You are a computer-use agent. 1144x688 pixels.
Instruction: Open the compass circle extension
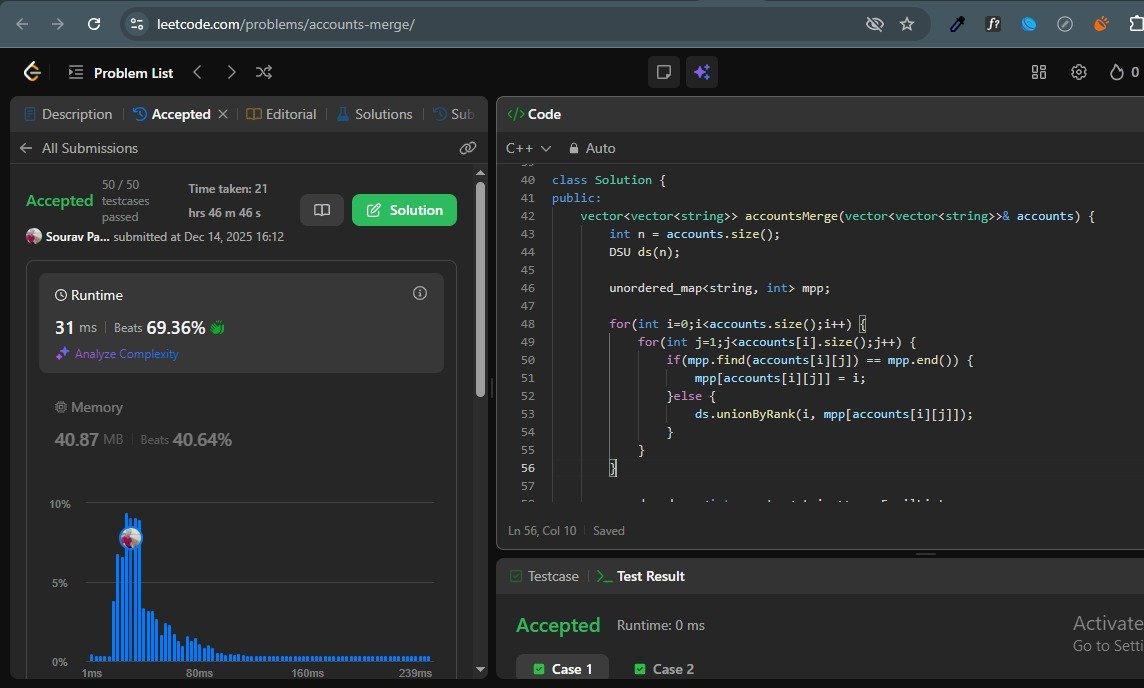[x=1064, y=24]
